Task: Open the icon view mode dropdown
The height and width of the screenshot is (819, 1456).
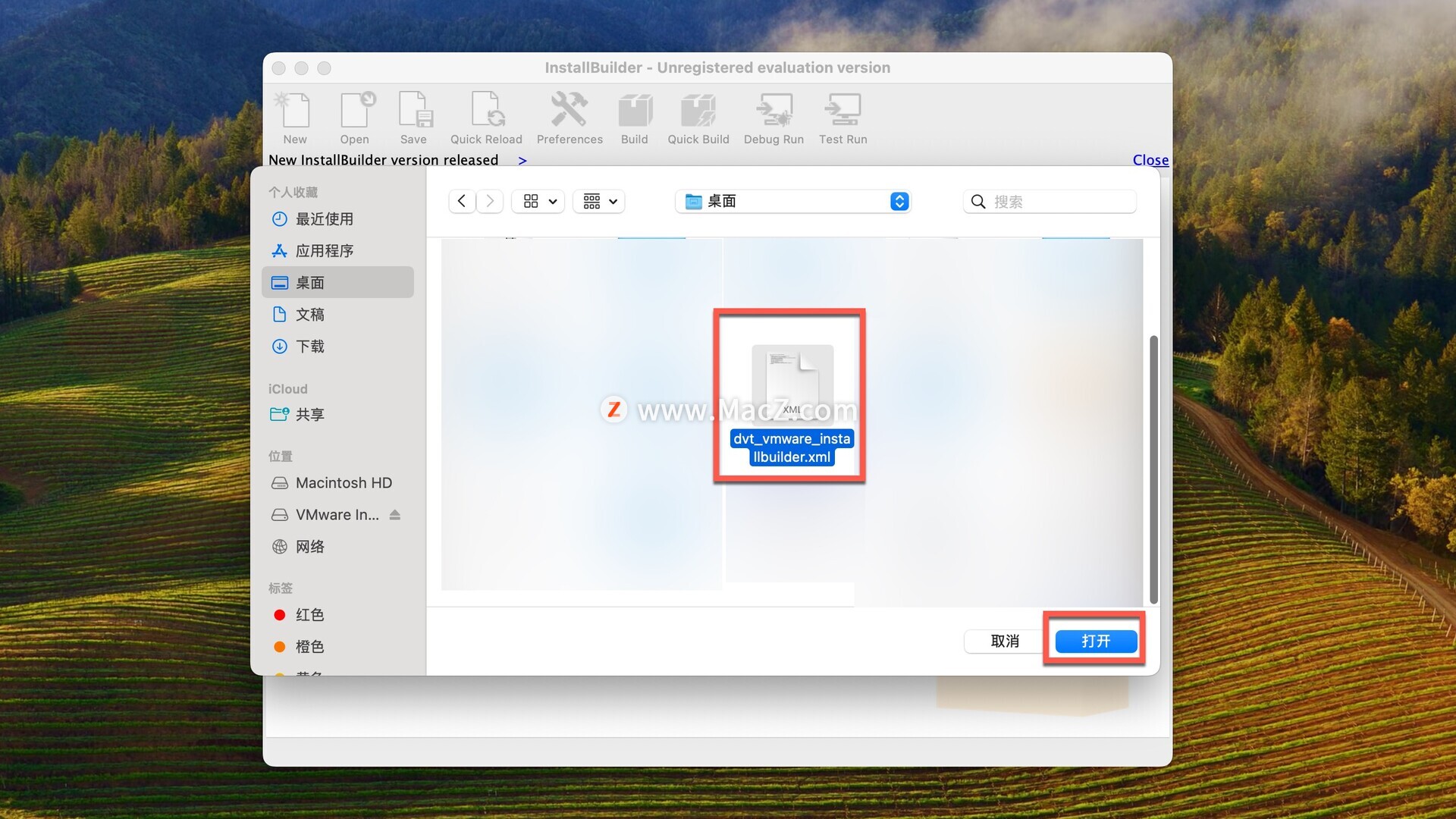Action: 538,201
